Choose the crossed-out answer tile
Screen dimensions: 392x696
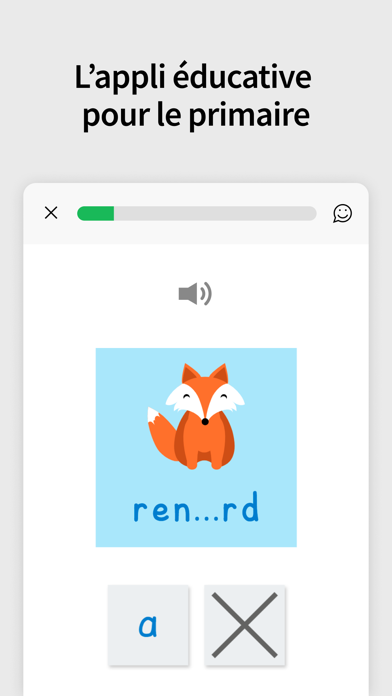[245, 625]
